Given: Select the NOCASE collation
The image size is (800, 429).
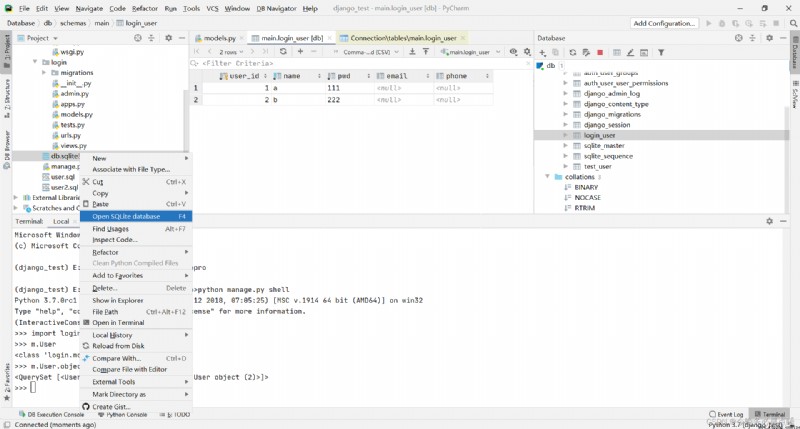Looking at the screenshot, I should click(587, 197).
